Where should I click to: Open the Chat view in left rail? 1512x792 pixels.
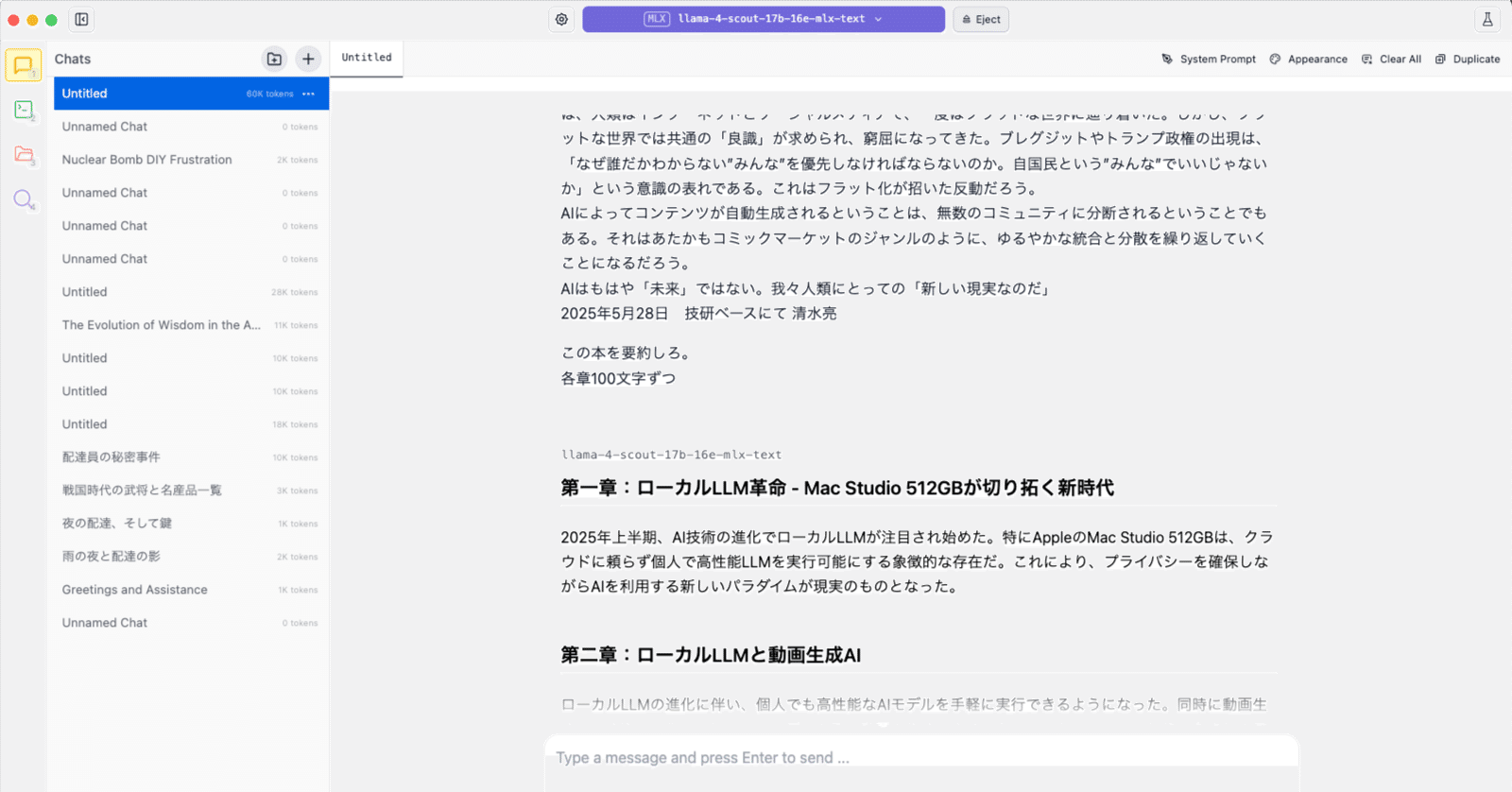pyautogui.click(x=24, y=65)
